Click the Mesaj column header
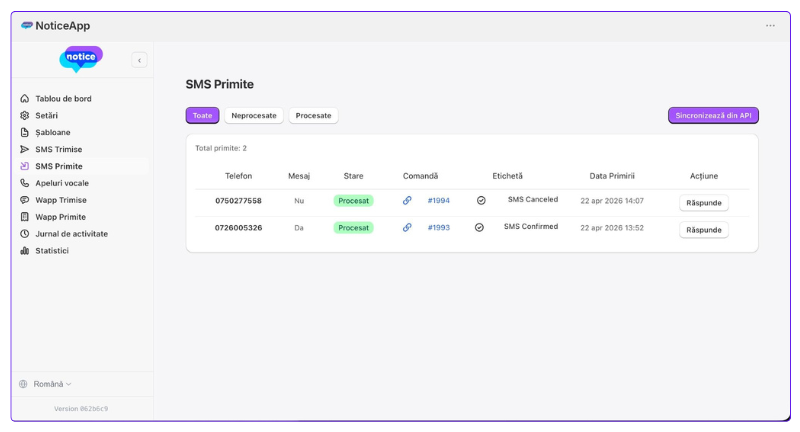 click(299, 176)
